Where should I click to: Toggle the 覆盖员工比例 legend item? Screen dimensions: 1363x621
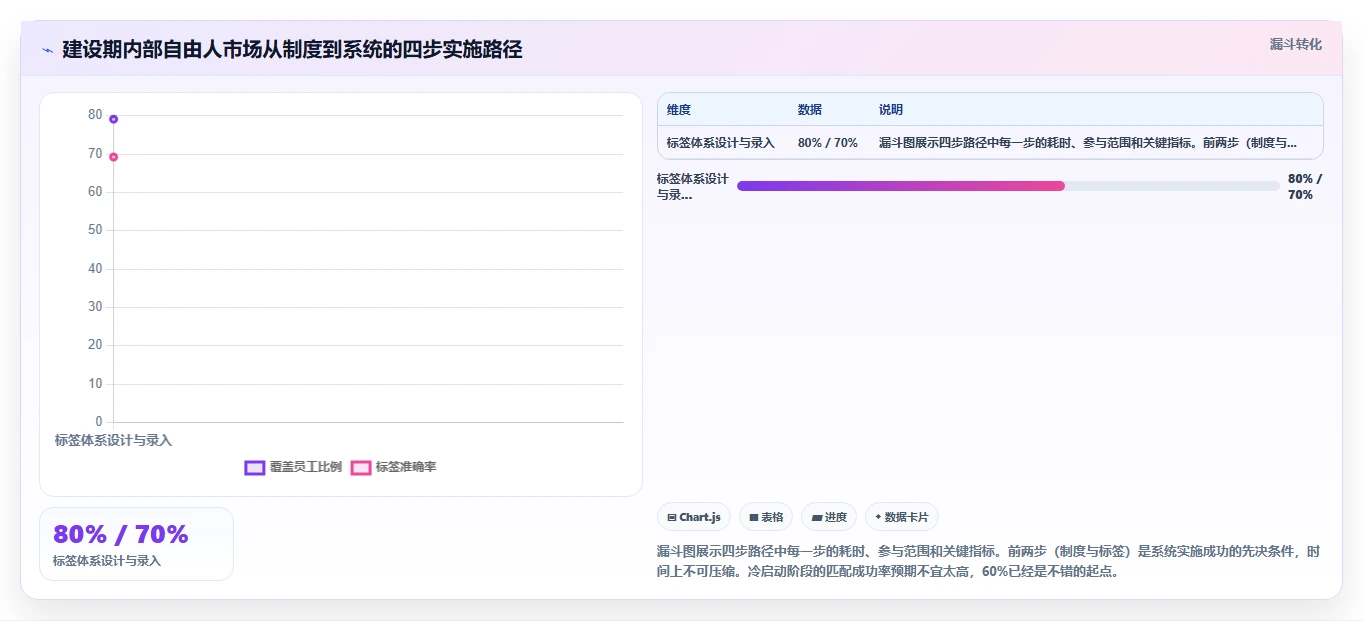(x=293, y=467)
